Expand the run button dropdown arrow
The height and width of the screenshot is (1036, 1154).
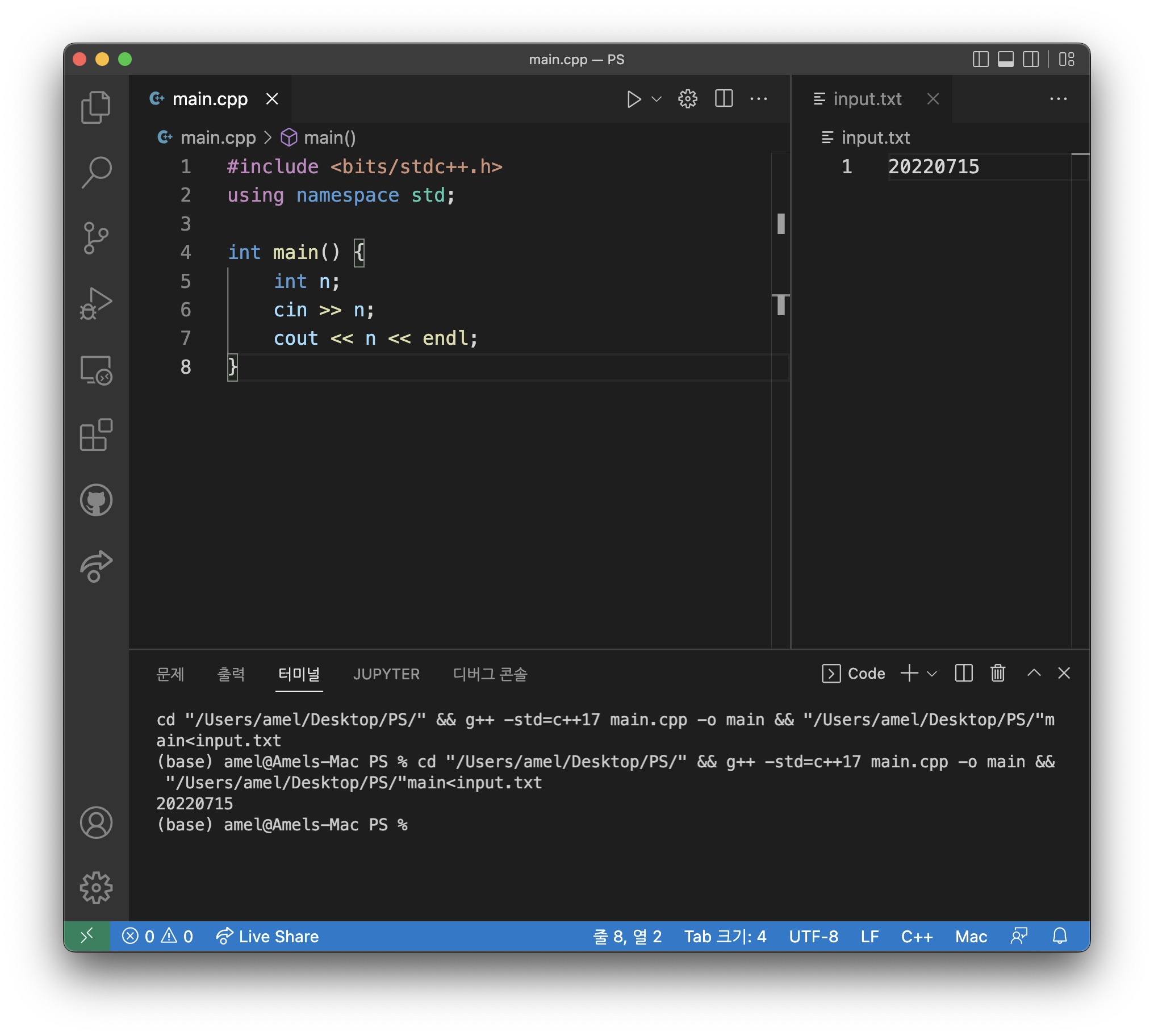656,99
